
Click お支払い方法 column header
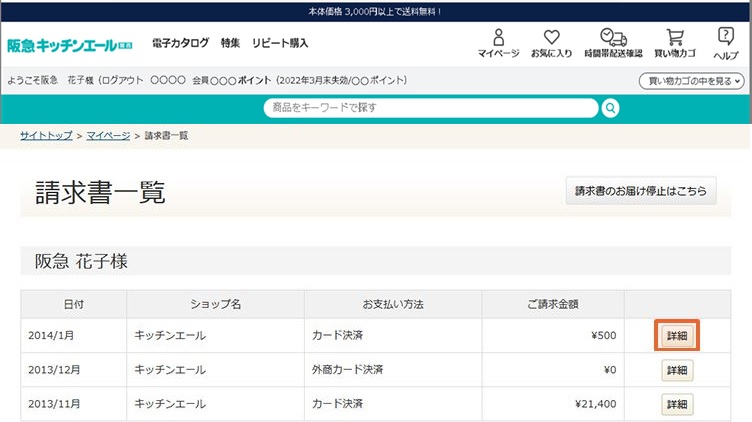[x=393, y=304]
